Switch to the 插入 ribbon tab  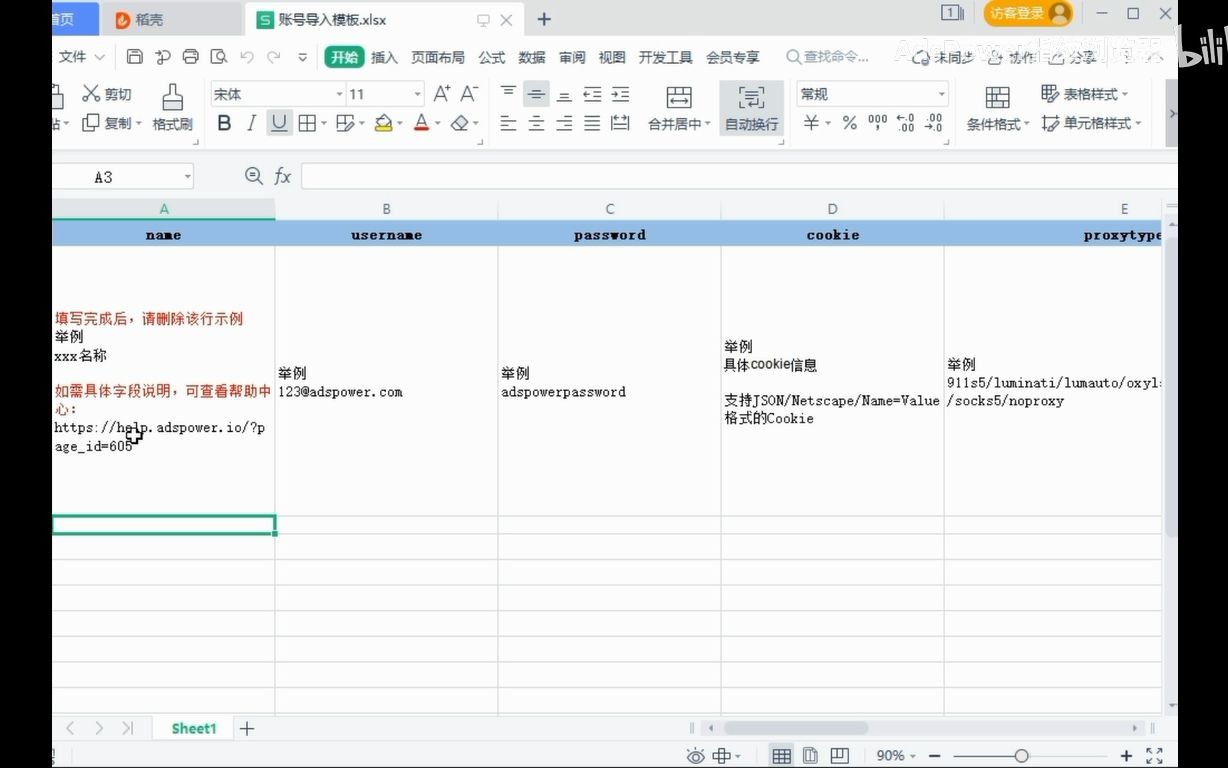tap(386, 57)
